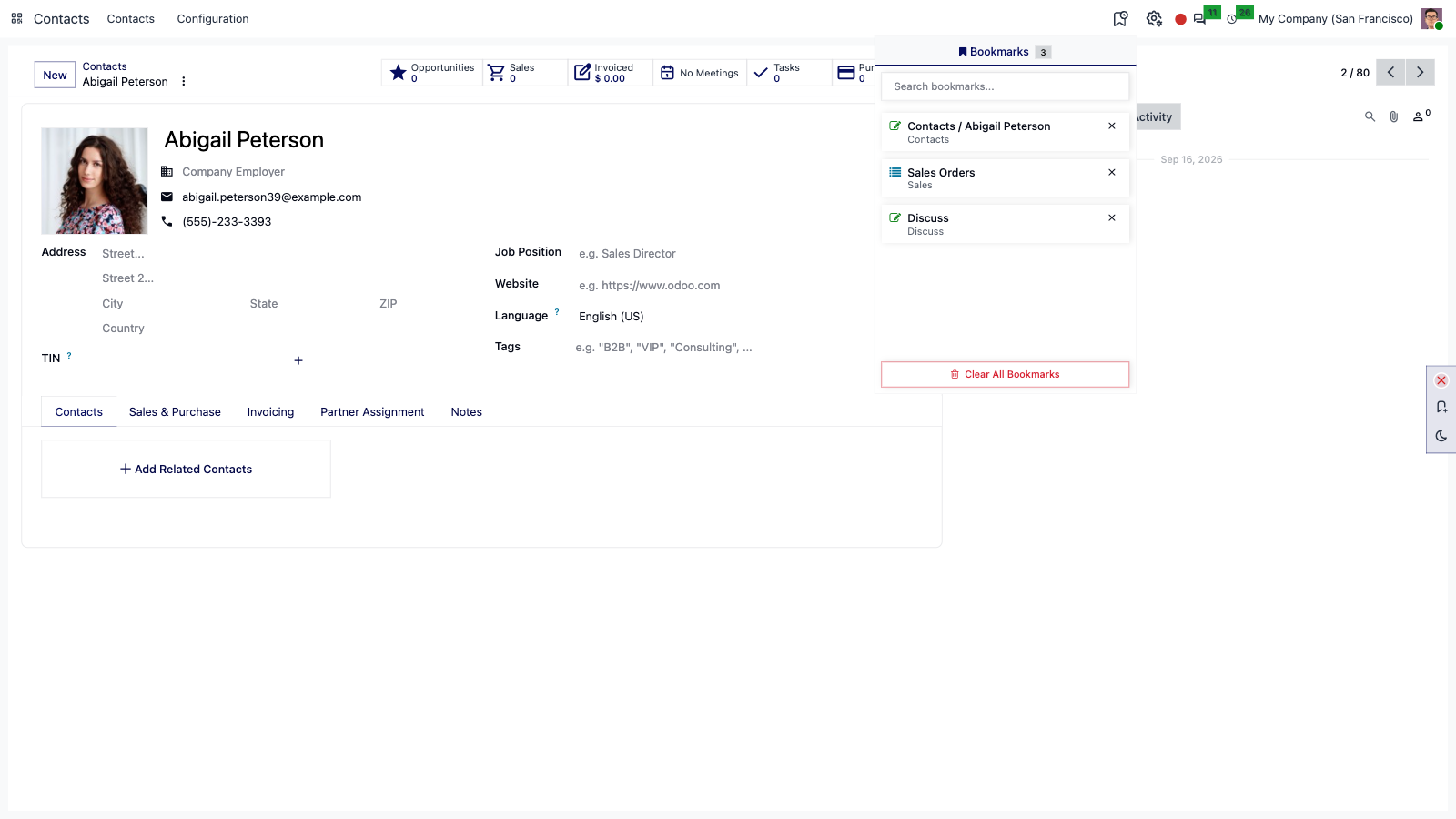
Task: Toggle dark mode moon icon
Action: point(1441,436)
